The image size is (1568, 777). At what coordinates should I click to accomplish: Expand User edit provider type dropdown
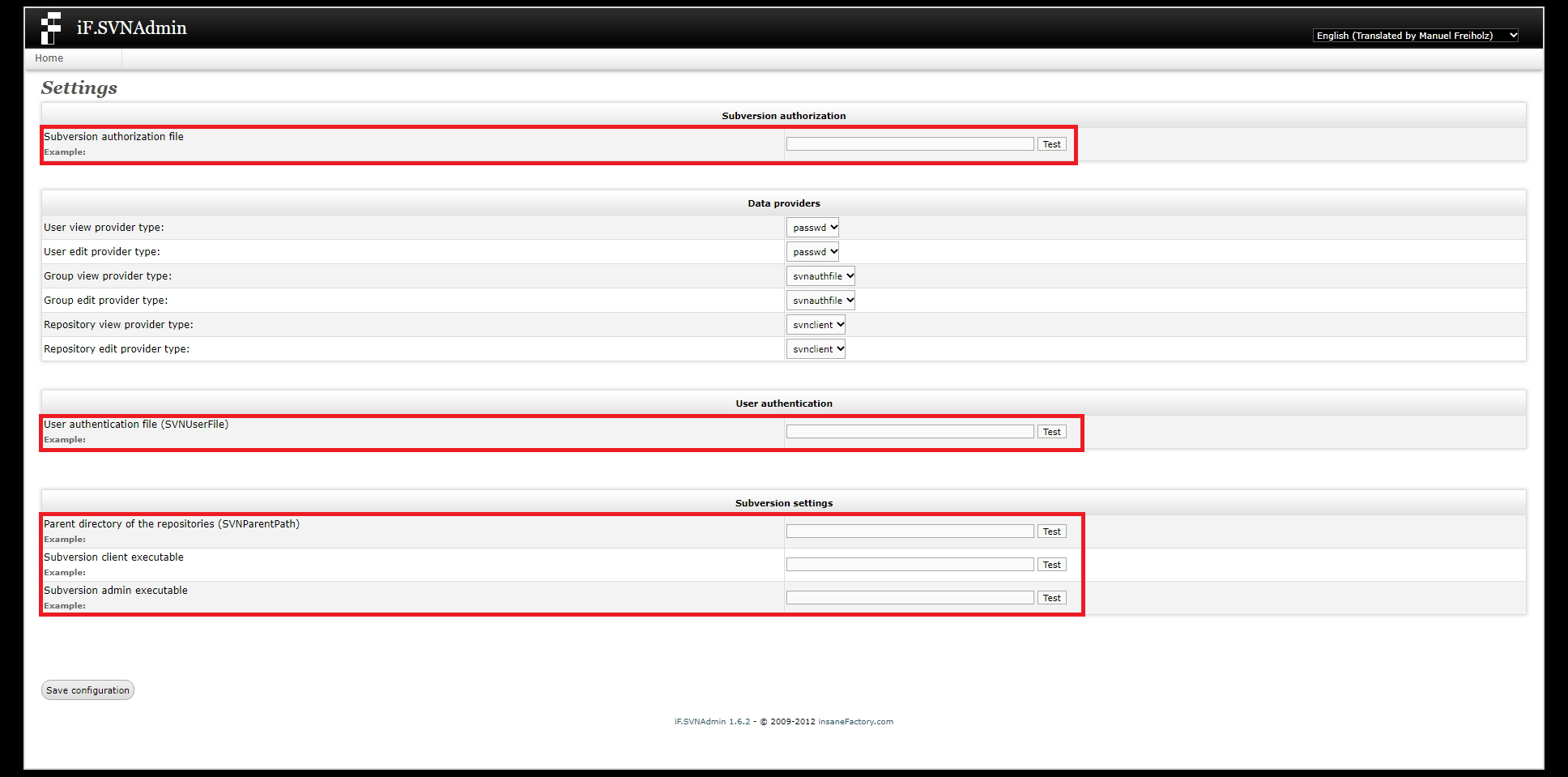[x=812, y=252]
